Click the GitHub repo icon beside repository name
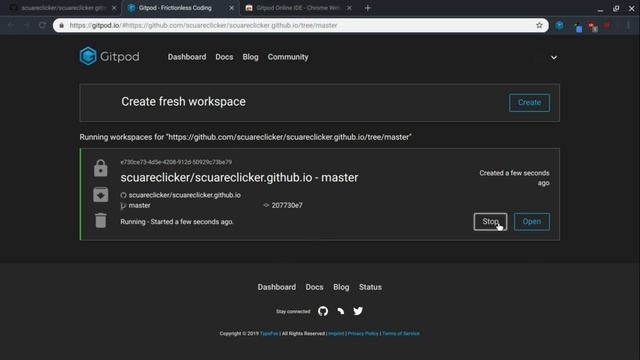640x360 pixels. coord(123,195)
